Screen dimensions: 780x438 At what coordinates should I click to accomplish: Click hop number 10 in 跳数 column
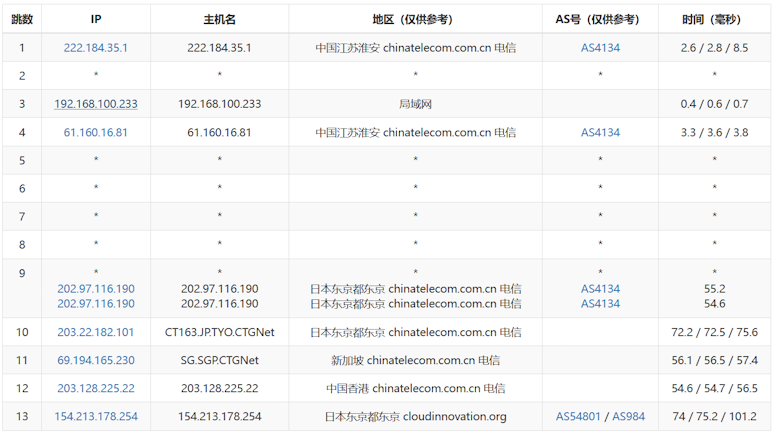coord(22,332)
